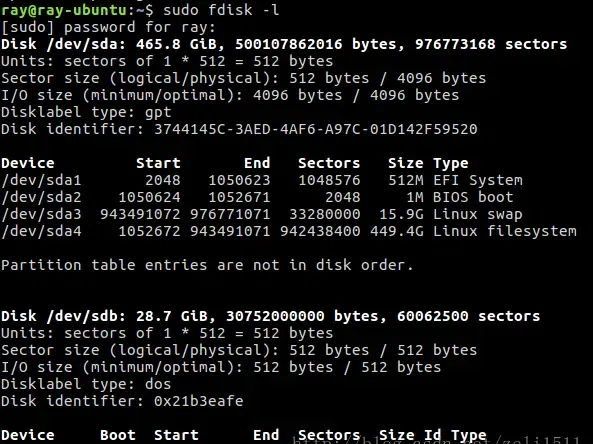Select the GPT disk identifier '3744145C-3AED-4AF6-A97C-01D142F59520'
This screenshot has height=444, width=593.
click(x=316, y=129)
